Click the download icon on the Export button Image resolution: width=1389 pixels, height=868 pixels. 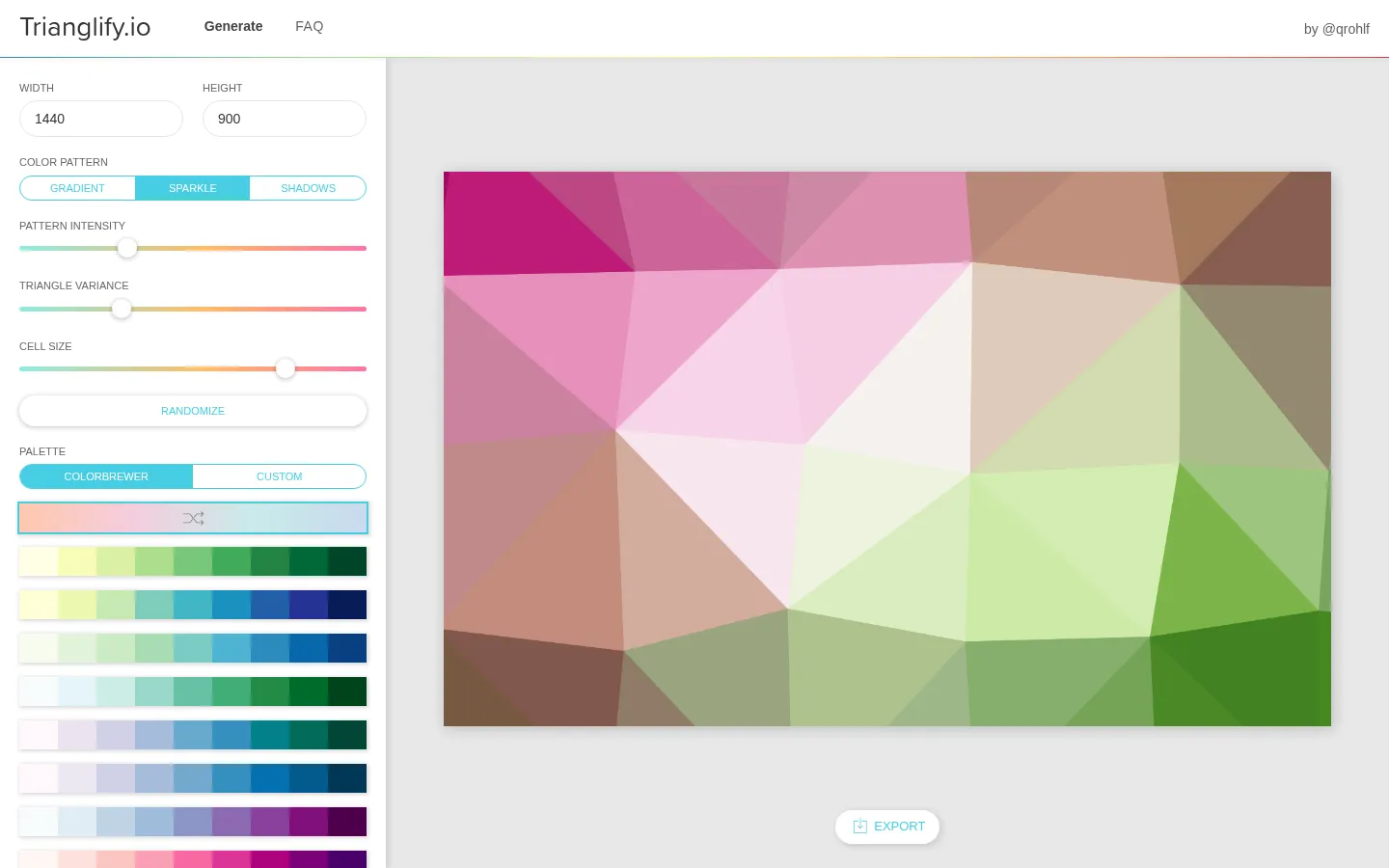(860, 826)
